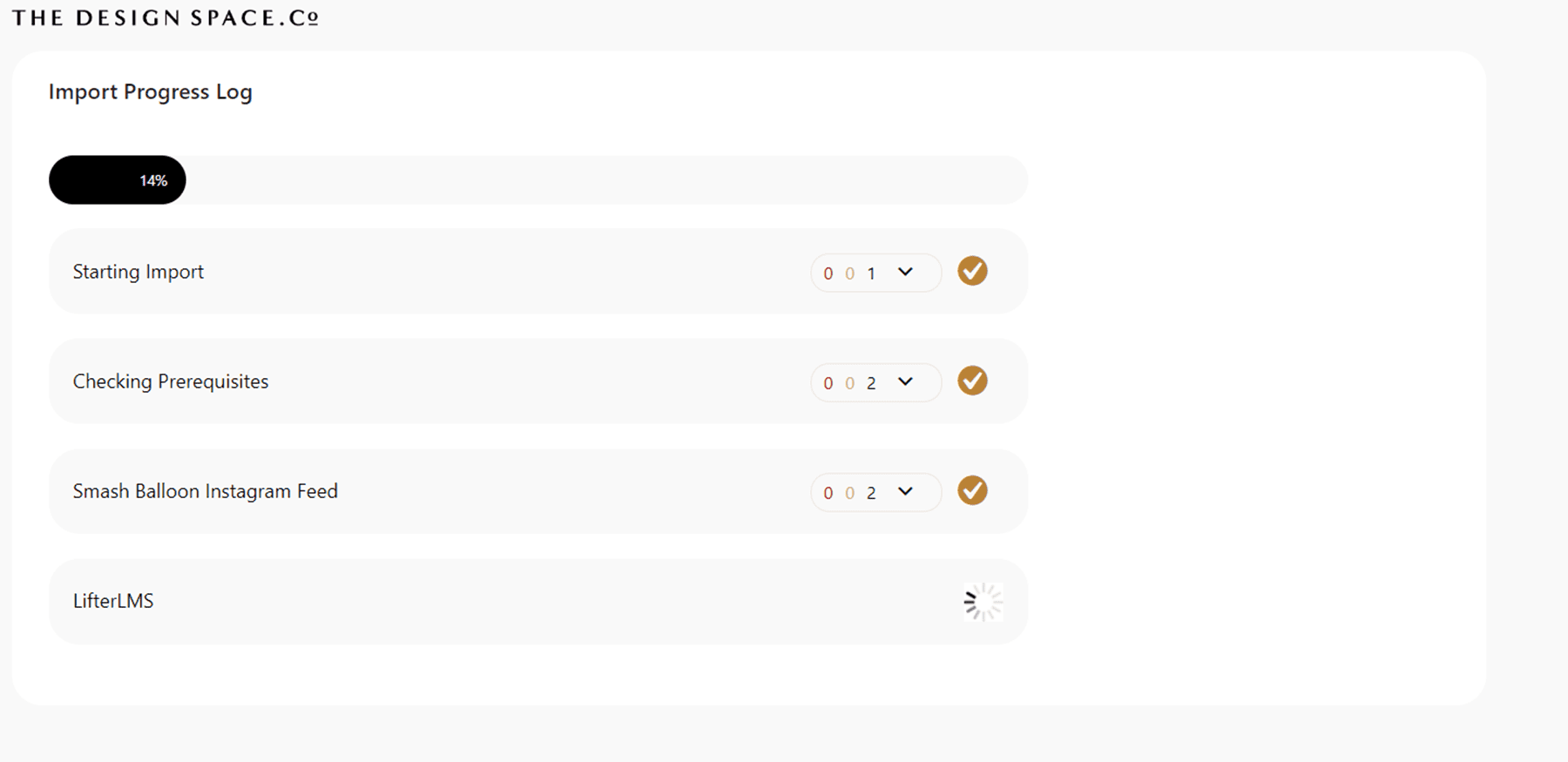Click the red error count for Starting Import
Screen dimensions: 1568x762
point(828,273)
